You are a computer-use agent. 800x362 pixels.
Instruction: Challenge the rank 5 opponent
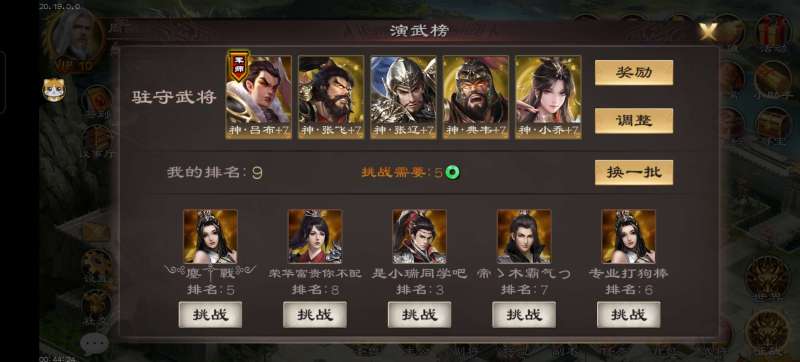point(210,315)
